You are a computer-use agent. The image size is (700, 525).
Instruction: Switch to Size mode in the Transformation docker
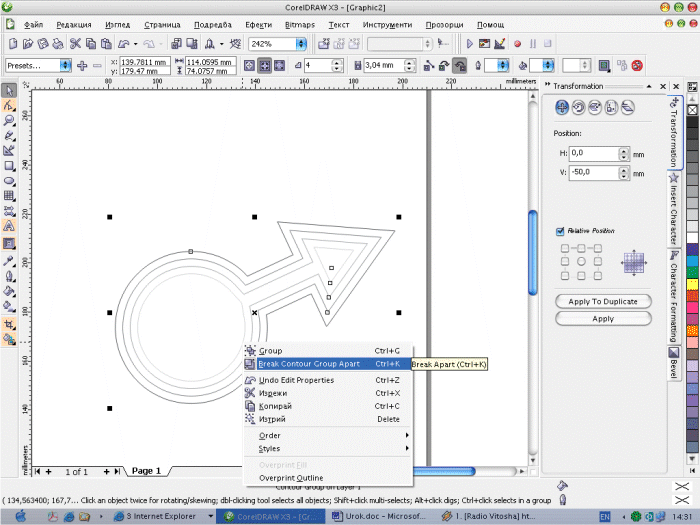[611, 107]
